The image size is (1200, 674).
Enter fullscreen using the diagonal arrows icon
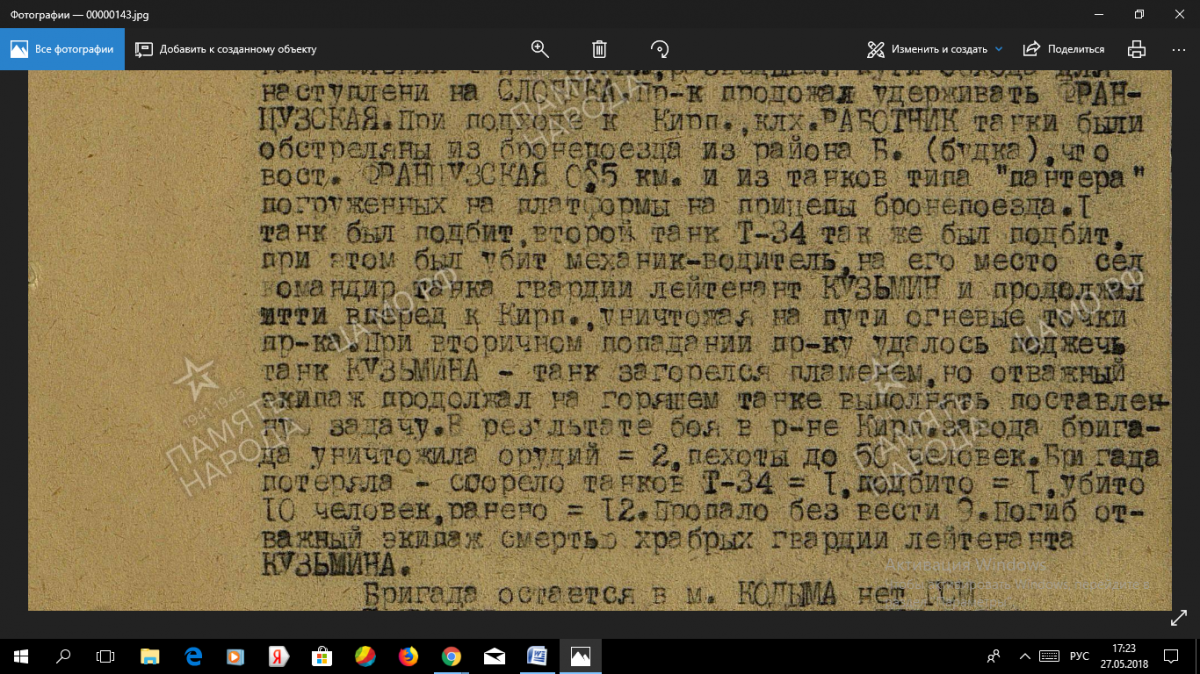[x=1178, y=619]
